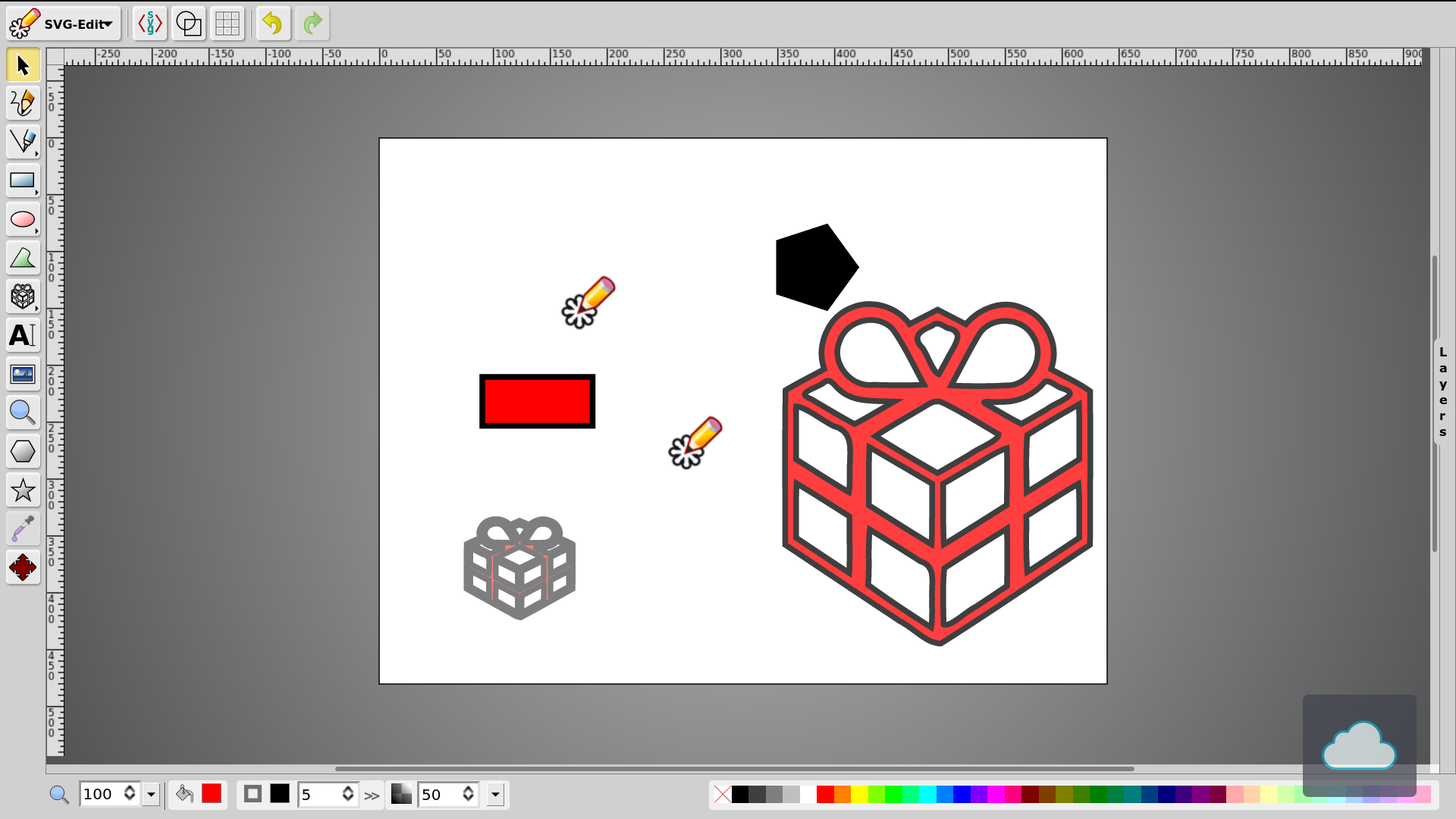1456x819 pixels.
Task: Select the Ellipse tool
Action: coord(23,220)
